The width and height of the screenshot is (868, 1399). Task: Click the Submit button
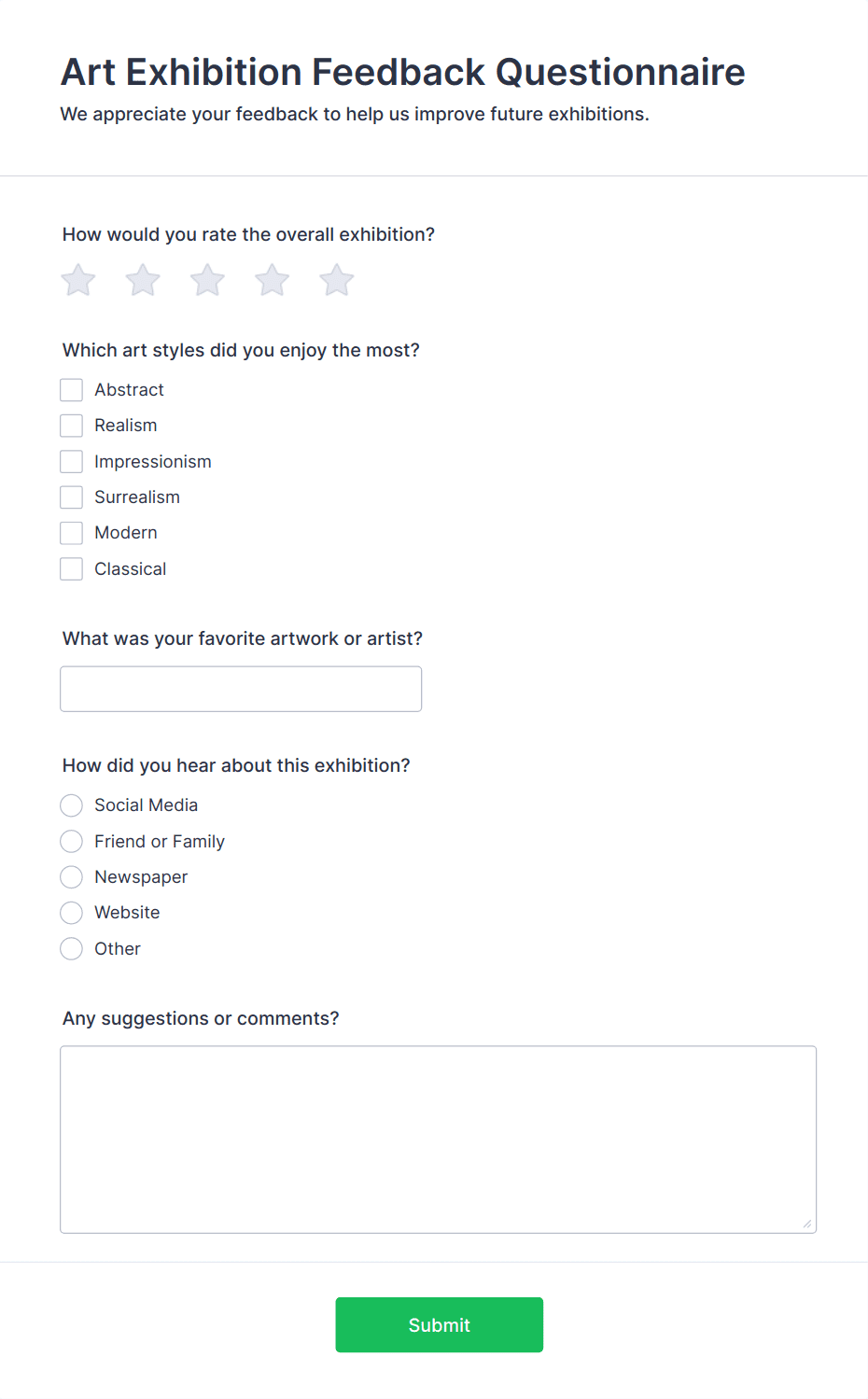click(439, 1324)
